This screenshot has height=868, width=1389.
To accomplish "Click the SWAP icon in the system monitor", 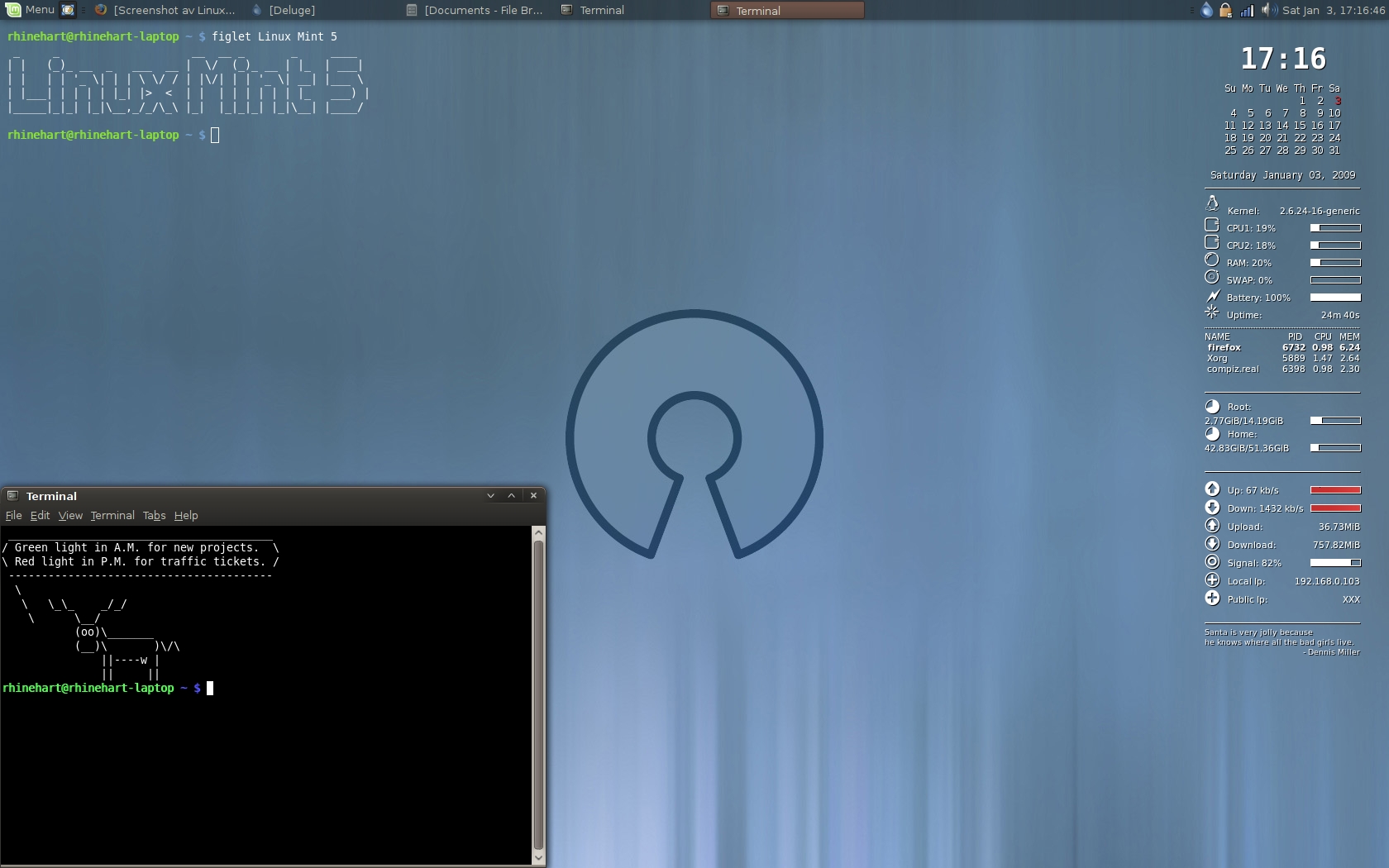I will (x=1212, y=277).
